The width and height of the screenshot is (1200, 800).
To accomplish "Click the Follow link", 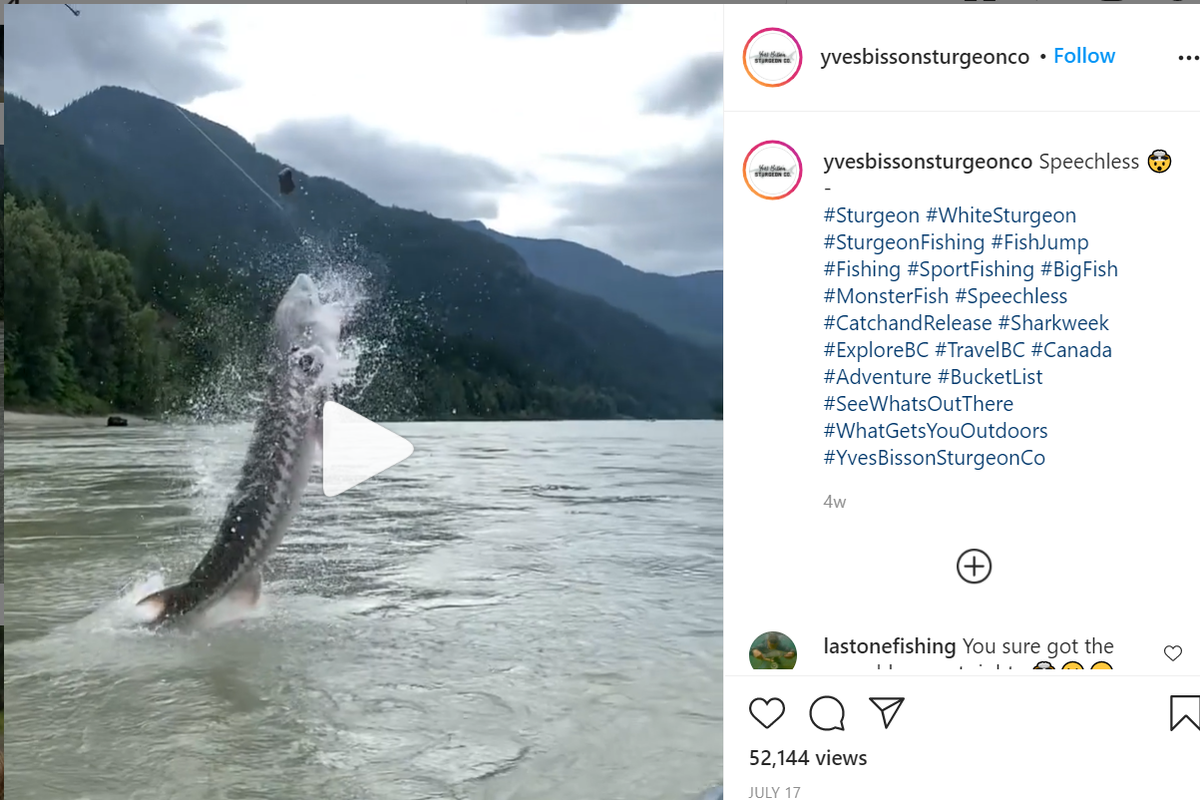I will point(1084,56).
